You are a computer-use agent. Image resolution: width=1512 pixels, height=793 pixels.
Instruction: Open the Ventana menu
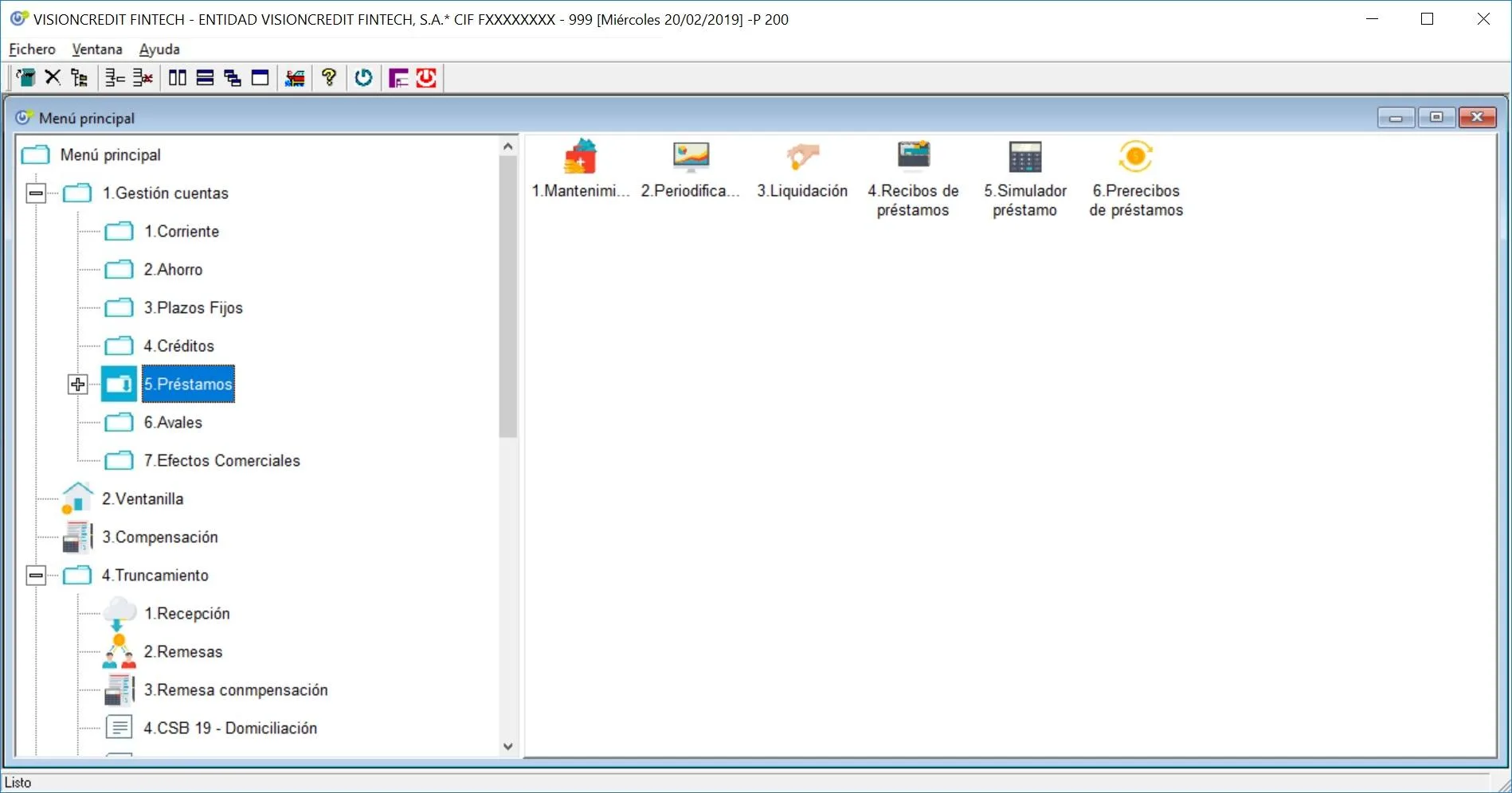(x=97, y=49)
